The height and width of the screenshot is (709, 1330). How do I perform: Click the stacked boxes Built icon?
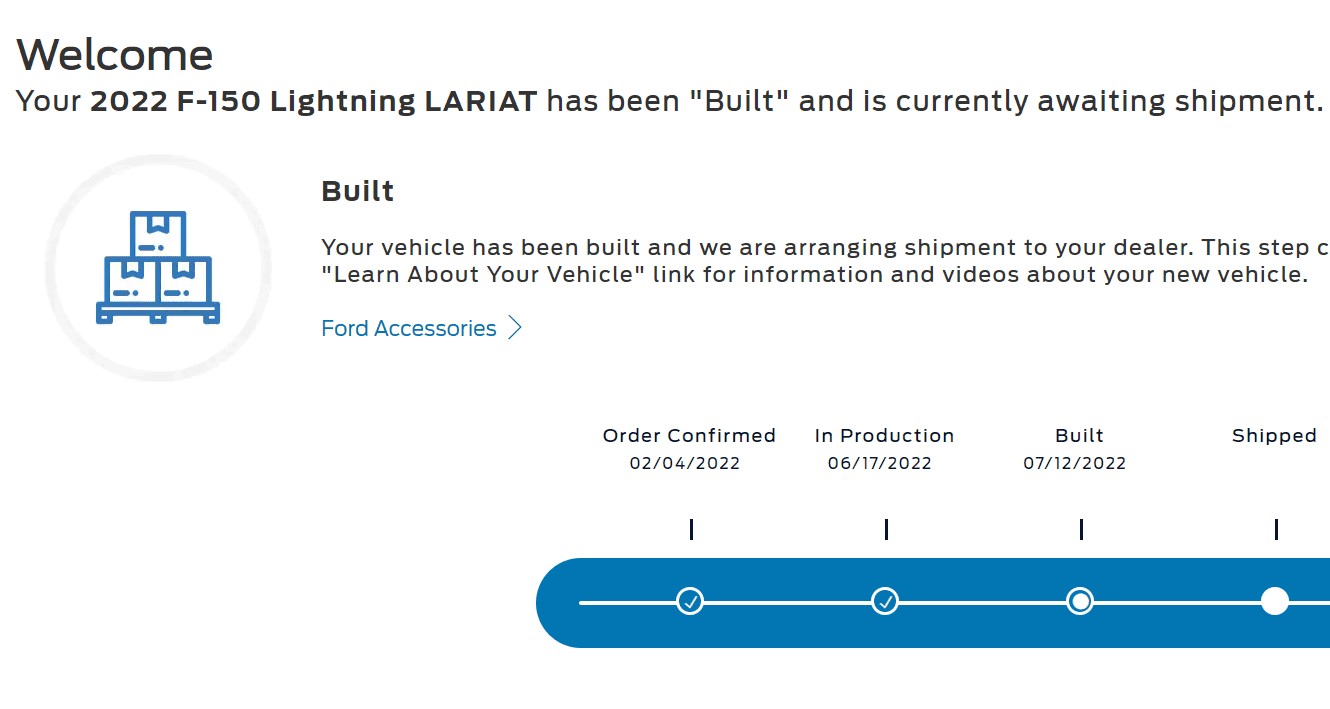click(x=158, y=268)
